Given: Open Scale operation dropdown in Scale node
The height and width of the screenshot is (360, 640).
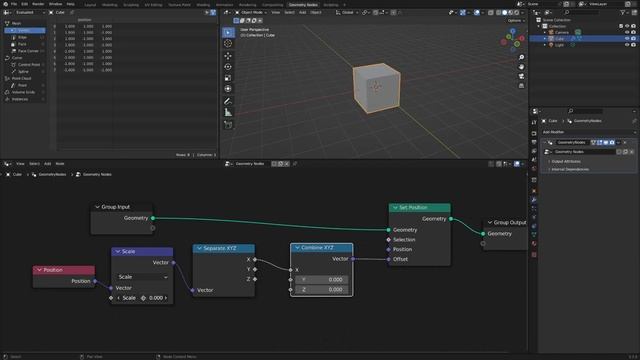Looking at the screenshot, I should point(142,277).
